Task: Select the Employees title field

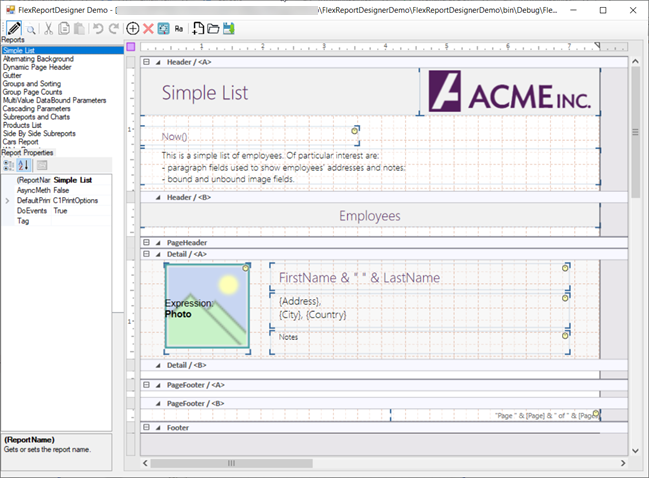Action: [370, 216]
